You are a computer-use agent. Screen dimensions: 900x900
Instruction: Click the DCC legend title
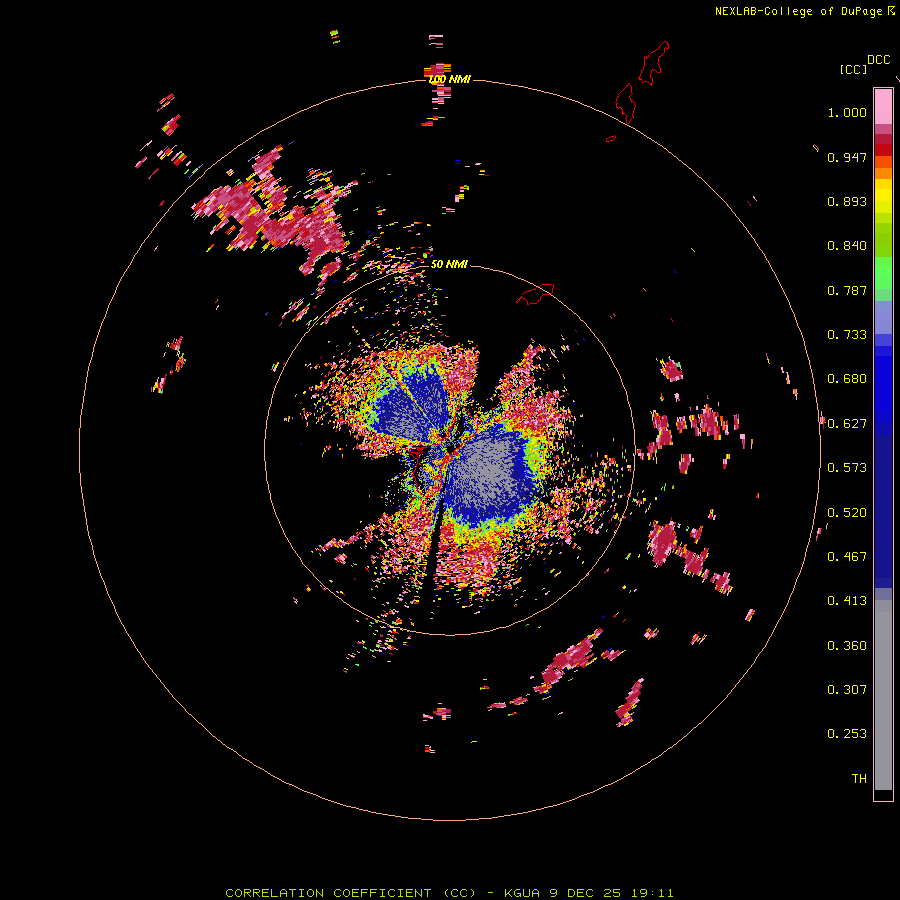pos(878,60)
